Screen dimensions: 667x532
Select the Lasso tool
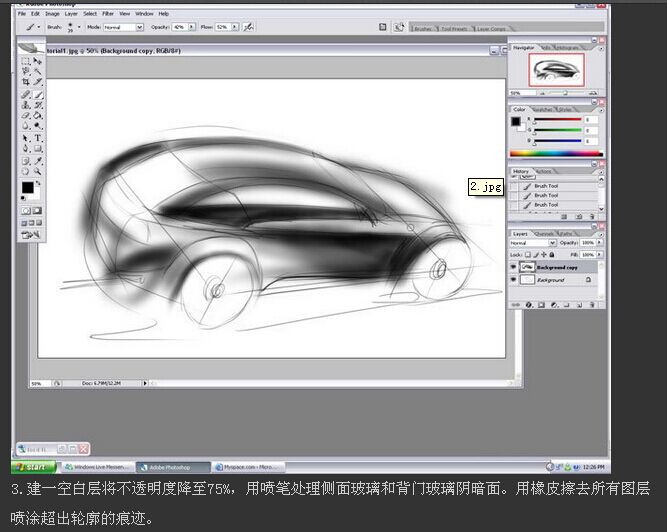tap(26, 71)
